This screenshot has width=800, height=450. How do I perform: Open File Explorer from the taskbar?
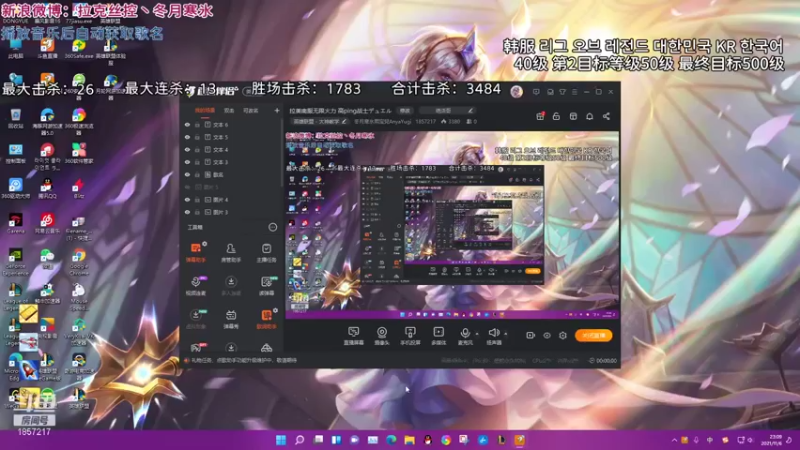(409, 440)
